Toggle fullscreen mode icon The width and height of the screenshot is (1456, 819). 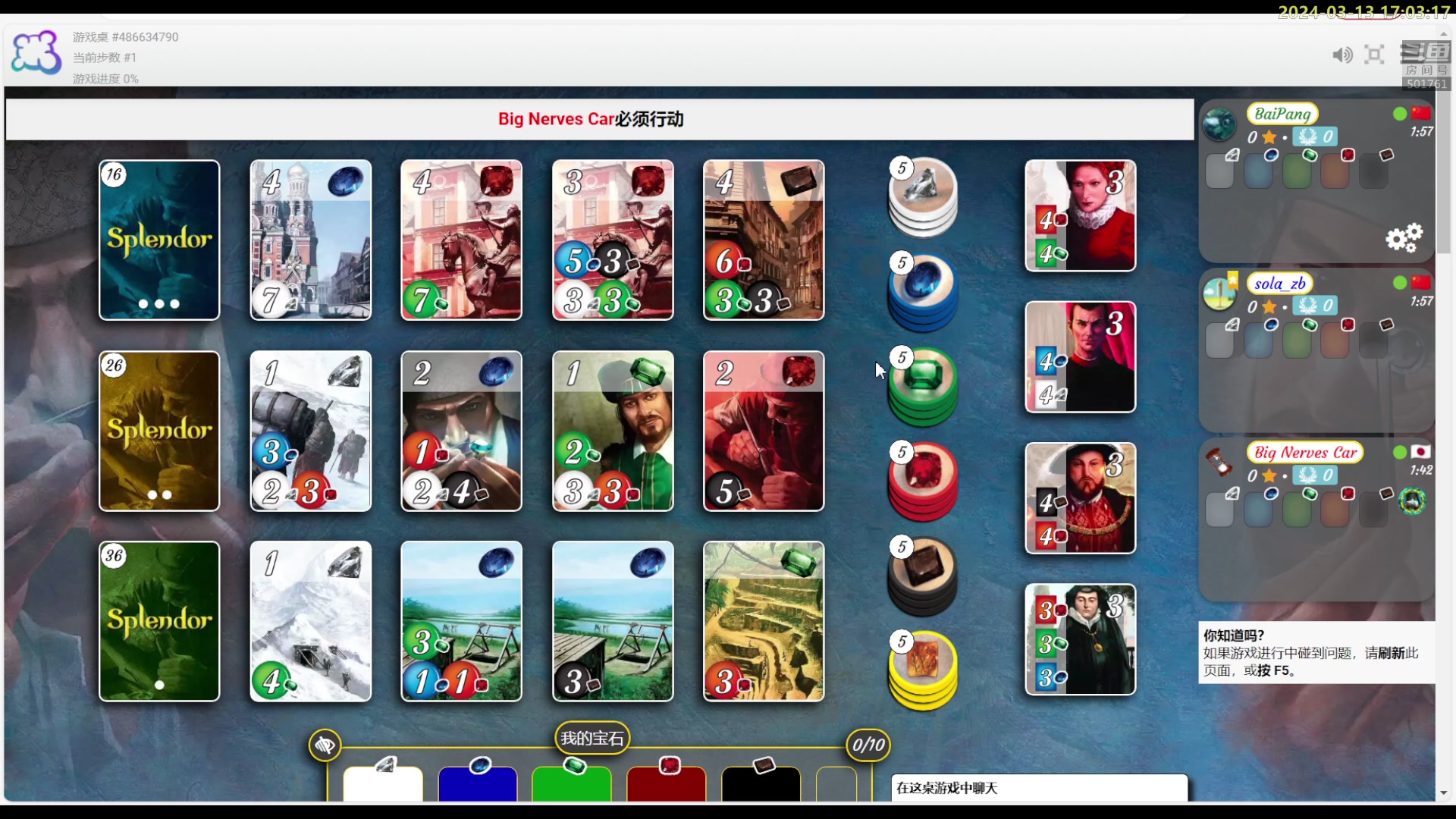point(1374,55)
